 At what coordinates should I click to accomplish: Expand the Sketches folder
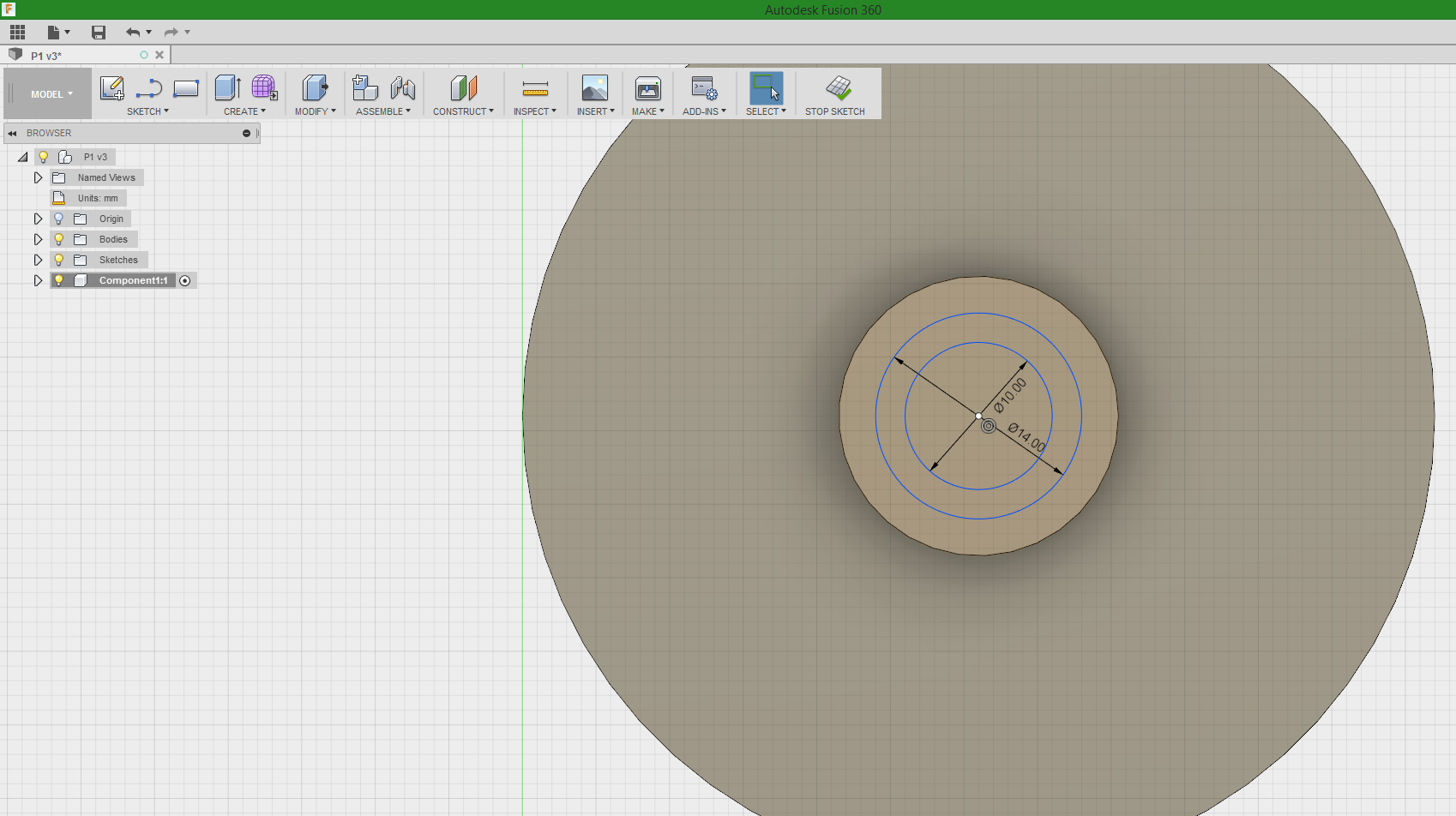pyautogui.click(x=38, y=260)
